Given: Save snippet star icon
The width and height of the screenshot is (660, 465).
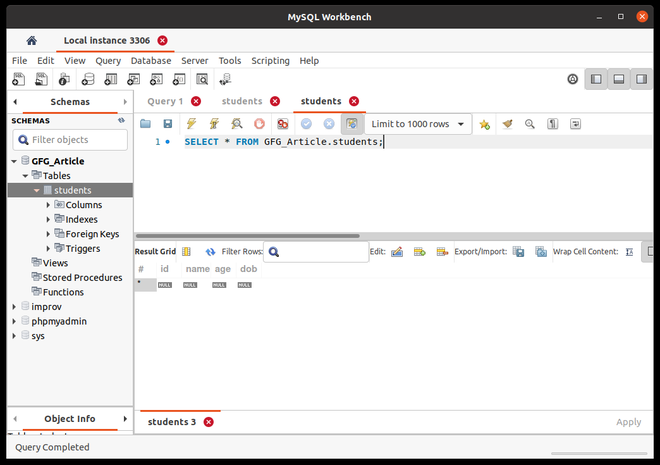Looking at the screenshot, I should tap(484, 124).
